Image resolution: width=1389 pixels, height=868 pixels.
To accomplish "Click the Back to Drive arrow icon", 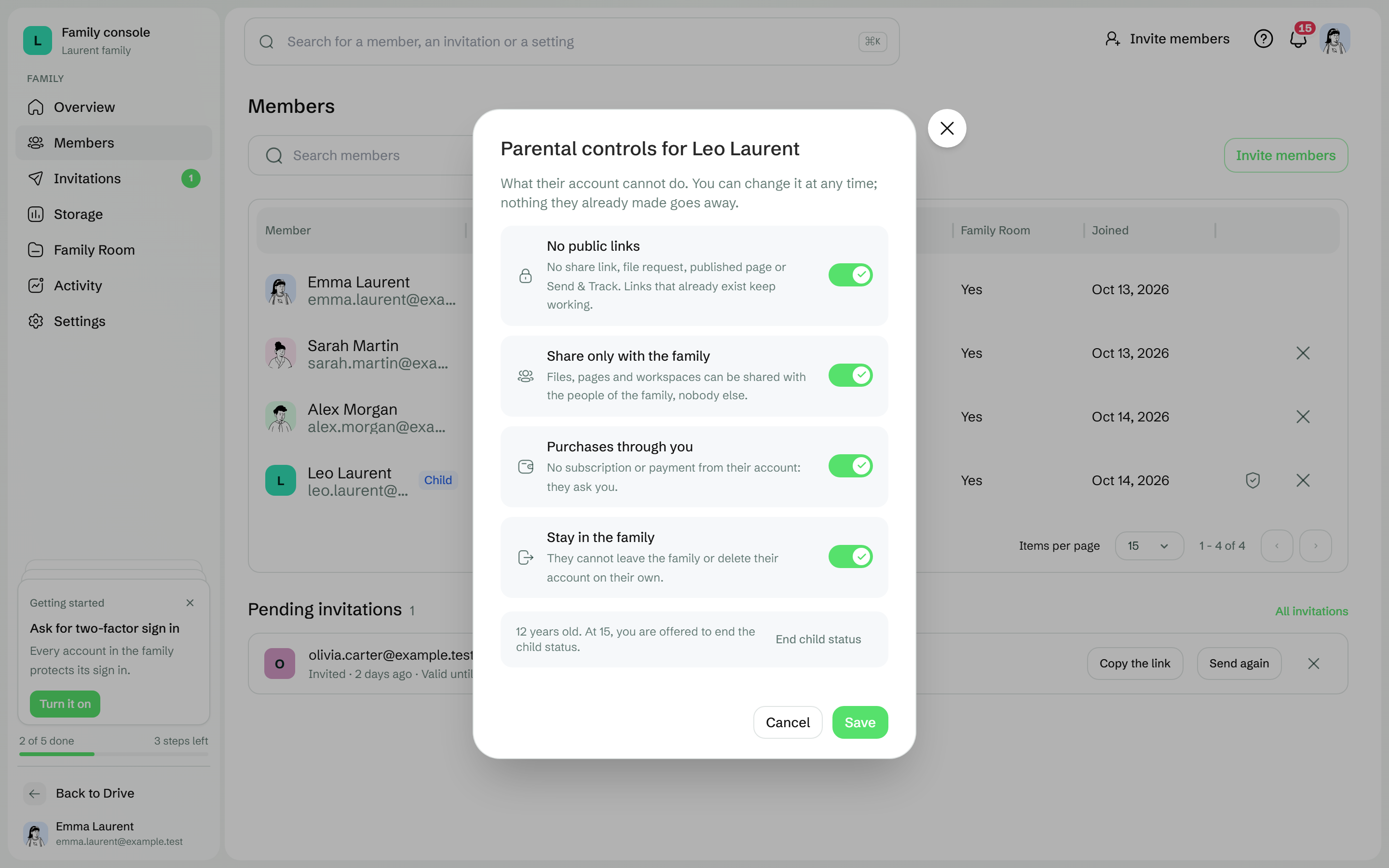I will pyautogui.click(x=34, y=793).
